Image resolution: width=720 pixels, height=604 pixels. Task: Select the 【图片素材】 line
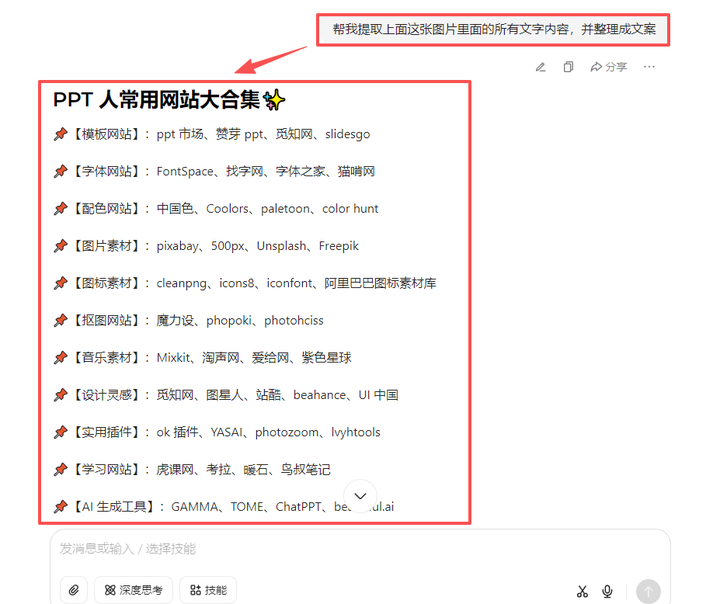point(206,246)
